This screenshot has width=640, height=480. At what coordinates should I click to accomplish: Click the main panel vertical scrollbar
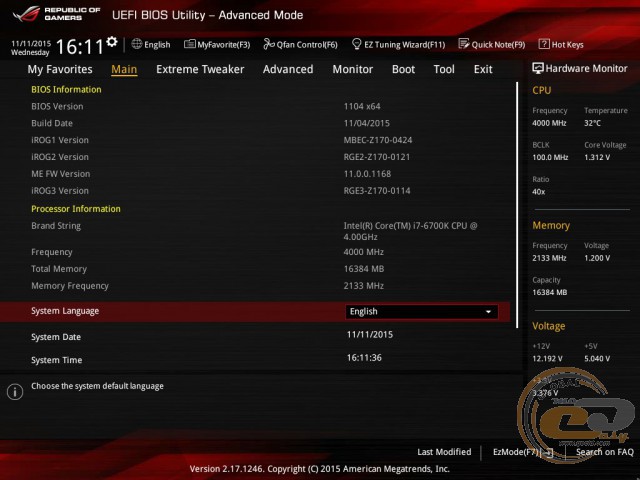pyautogui.click(x=517, y=205)
